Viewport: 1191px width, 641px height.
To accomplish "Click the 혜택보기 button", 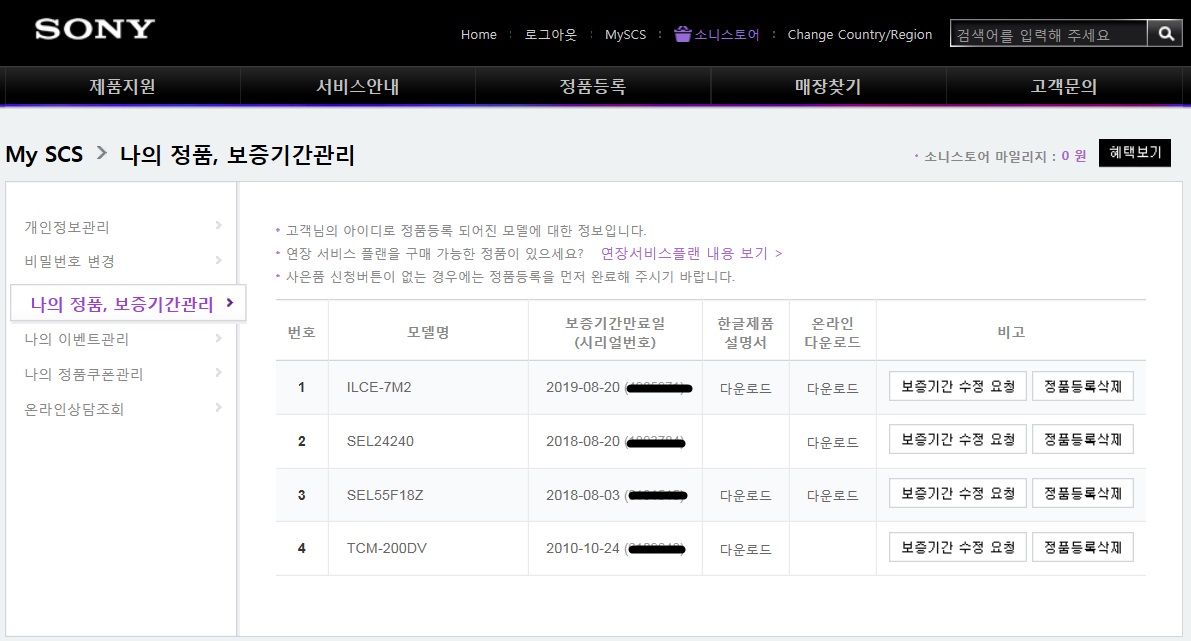I will [1134, 153].
